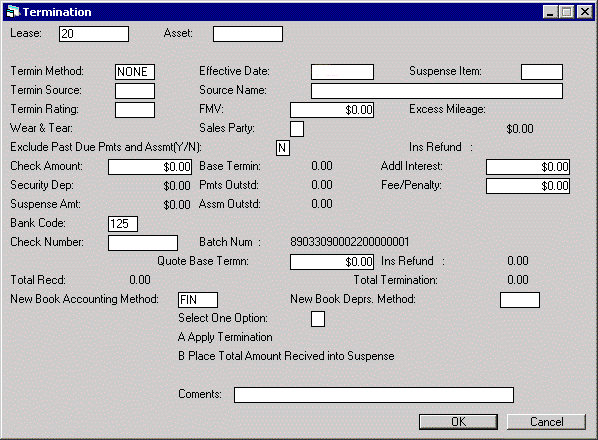Select the Termin Method field showing NONE
Screen dimensions: 598x440
click(135, 72)
